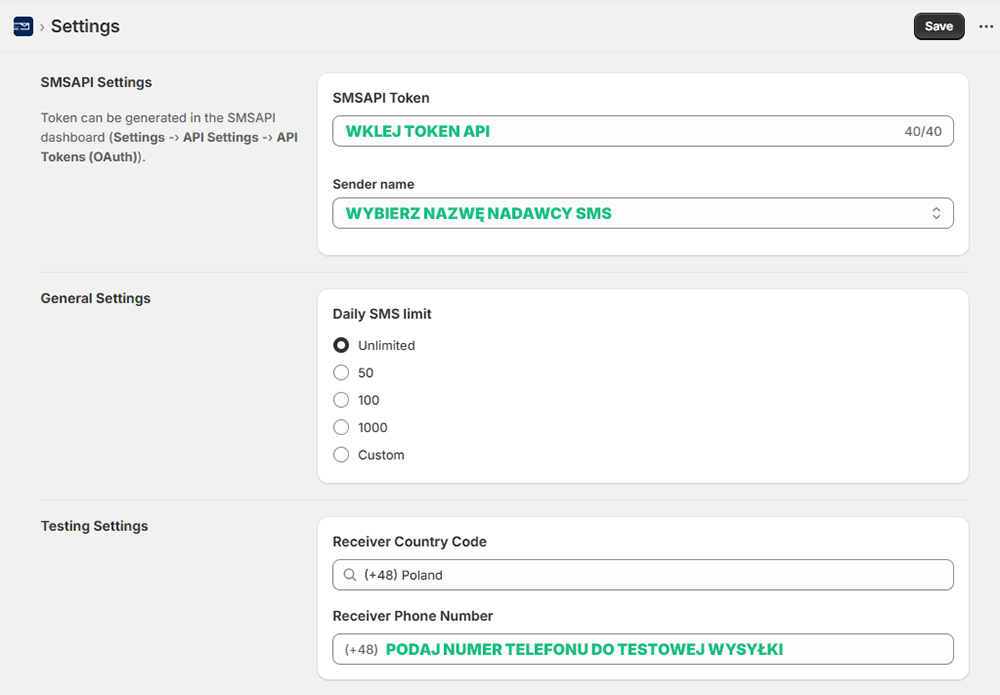Click the Receiver Country Code search field
This screenshot has height=695, width=1000.
tap(643, 575)
